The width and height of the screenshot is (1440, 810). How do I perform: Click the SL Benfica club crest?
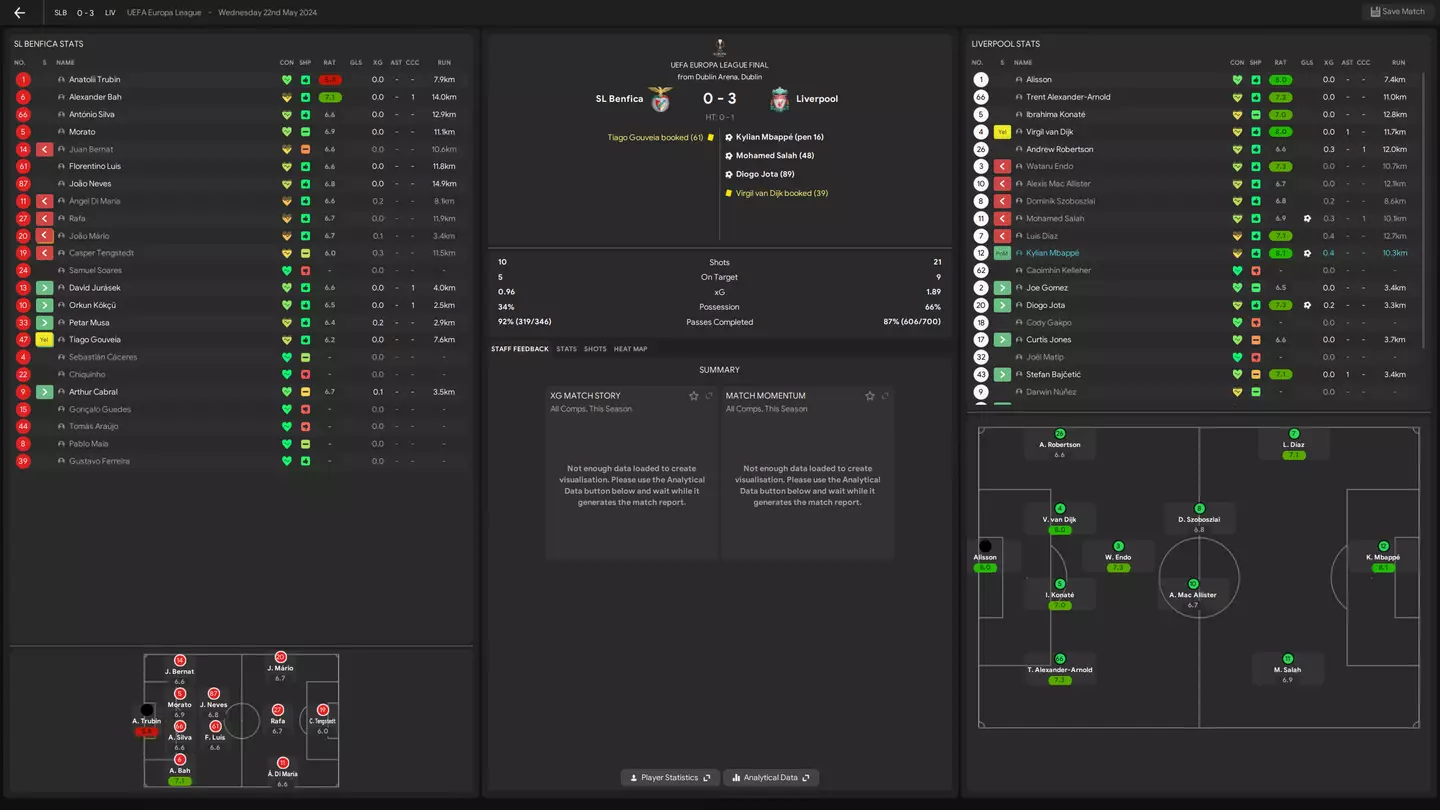660,99
